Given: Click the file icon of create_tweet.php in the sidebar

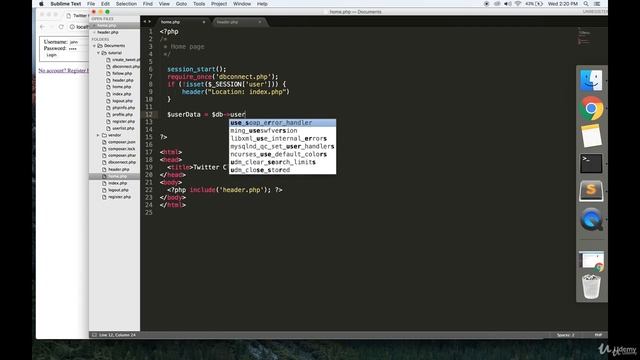Looking at the screenshot, I should click(108, 60).
